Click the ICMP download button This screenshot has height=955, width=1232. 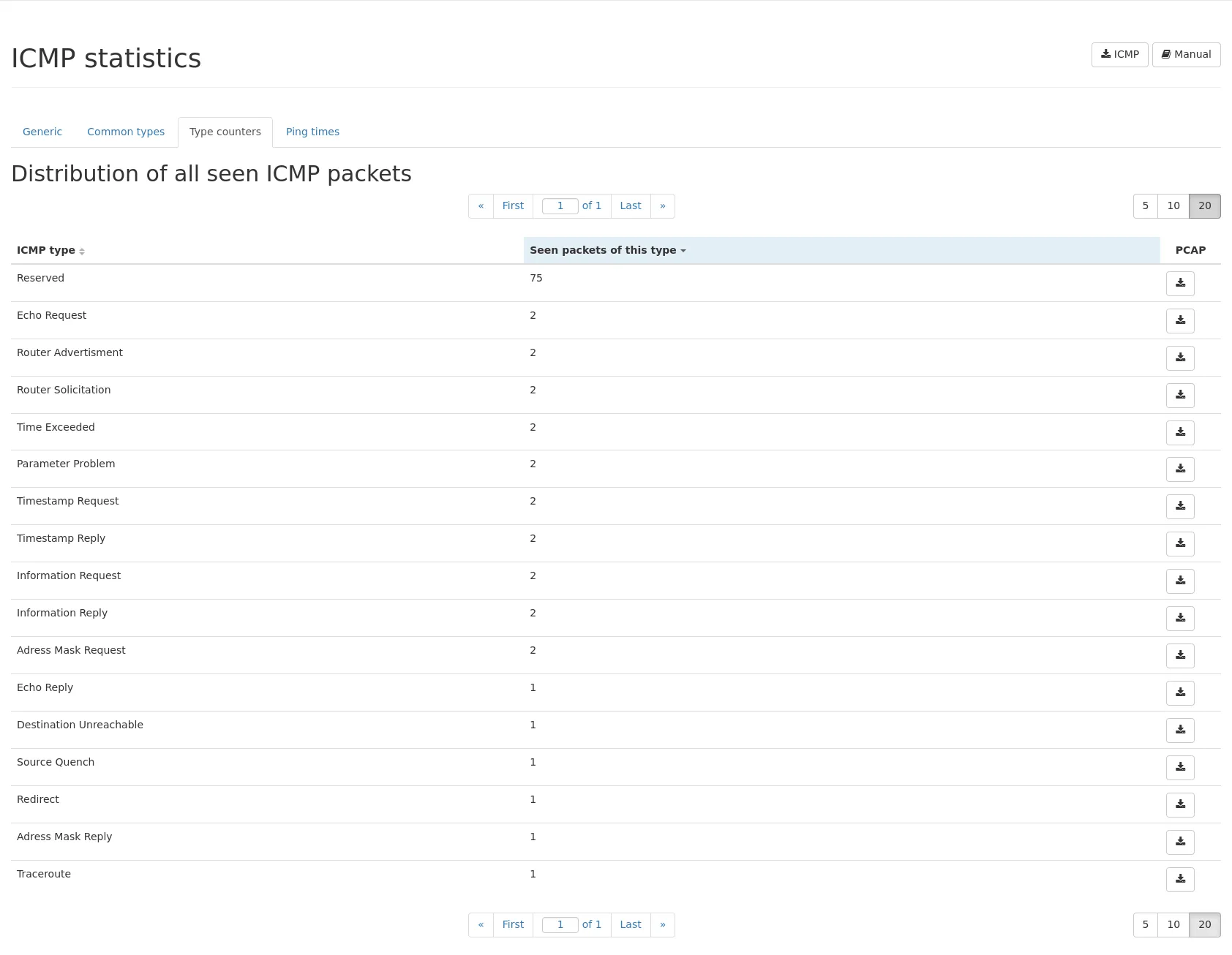pos(1119,55)
